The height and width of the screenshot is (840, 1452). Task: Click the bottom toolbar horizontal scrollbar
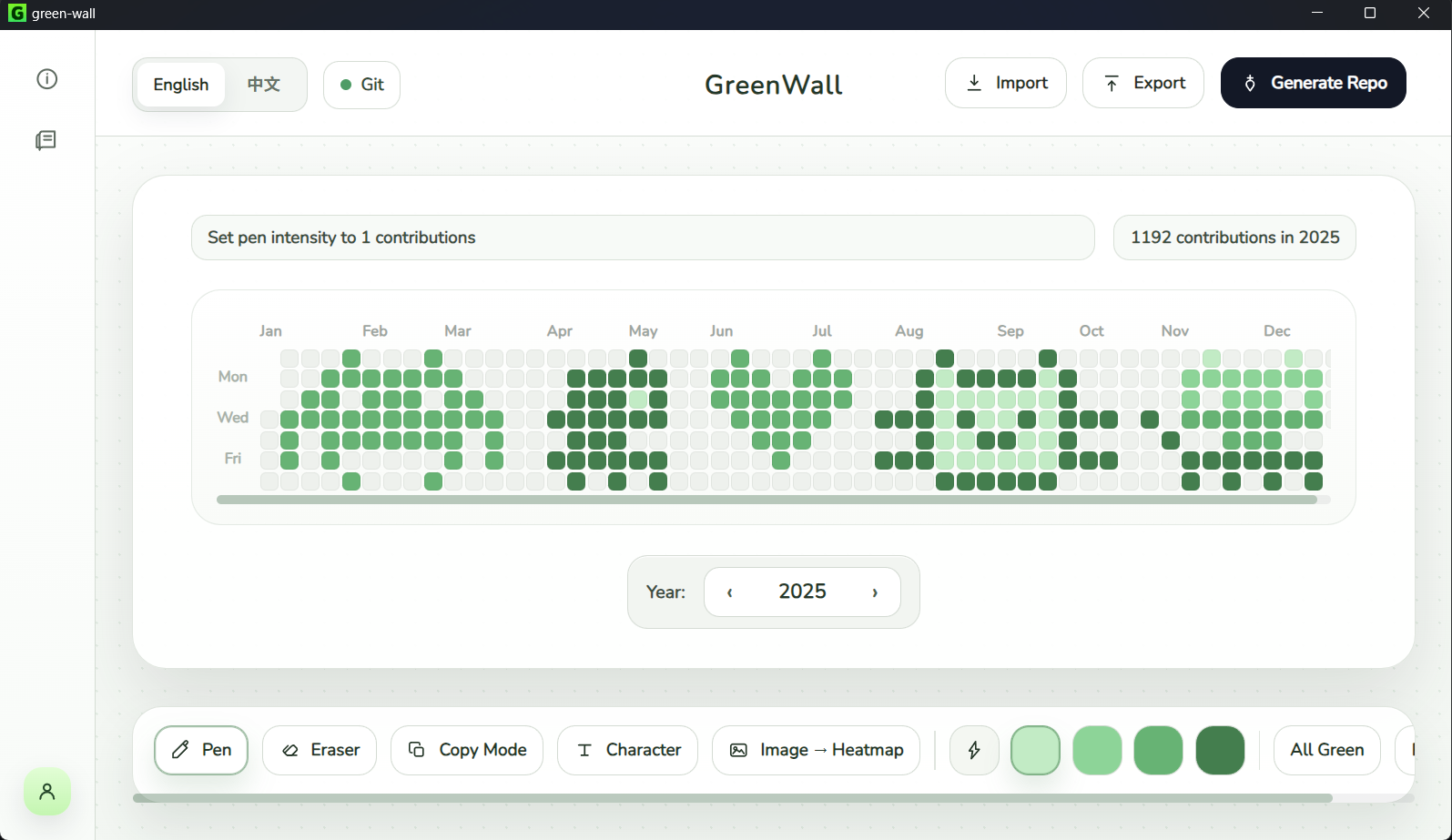pos(733,798)
